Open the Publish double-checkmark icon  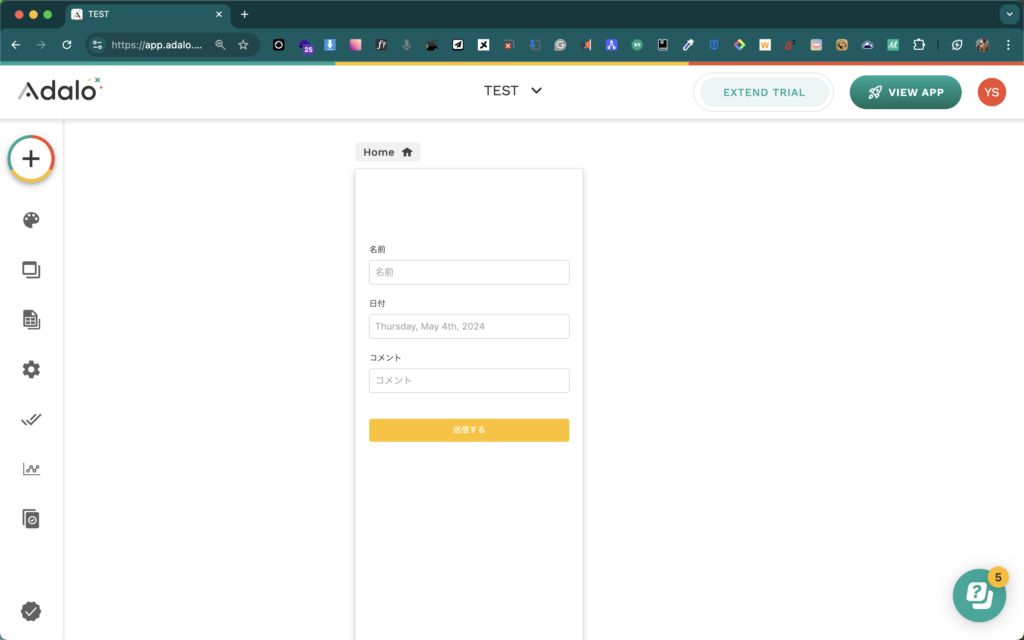31,419
